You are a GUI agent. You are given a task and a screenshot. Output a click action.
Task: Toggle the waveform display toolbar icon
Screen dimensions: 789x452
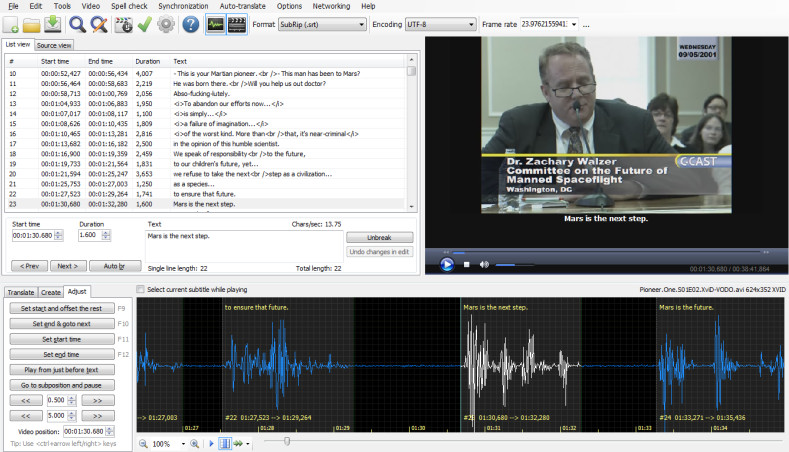pos(215,24)
